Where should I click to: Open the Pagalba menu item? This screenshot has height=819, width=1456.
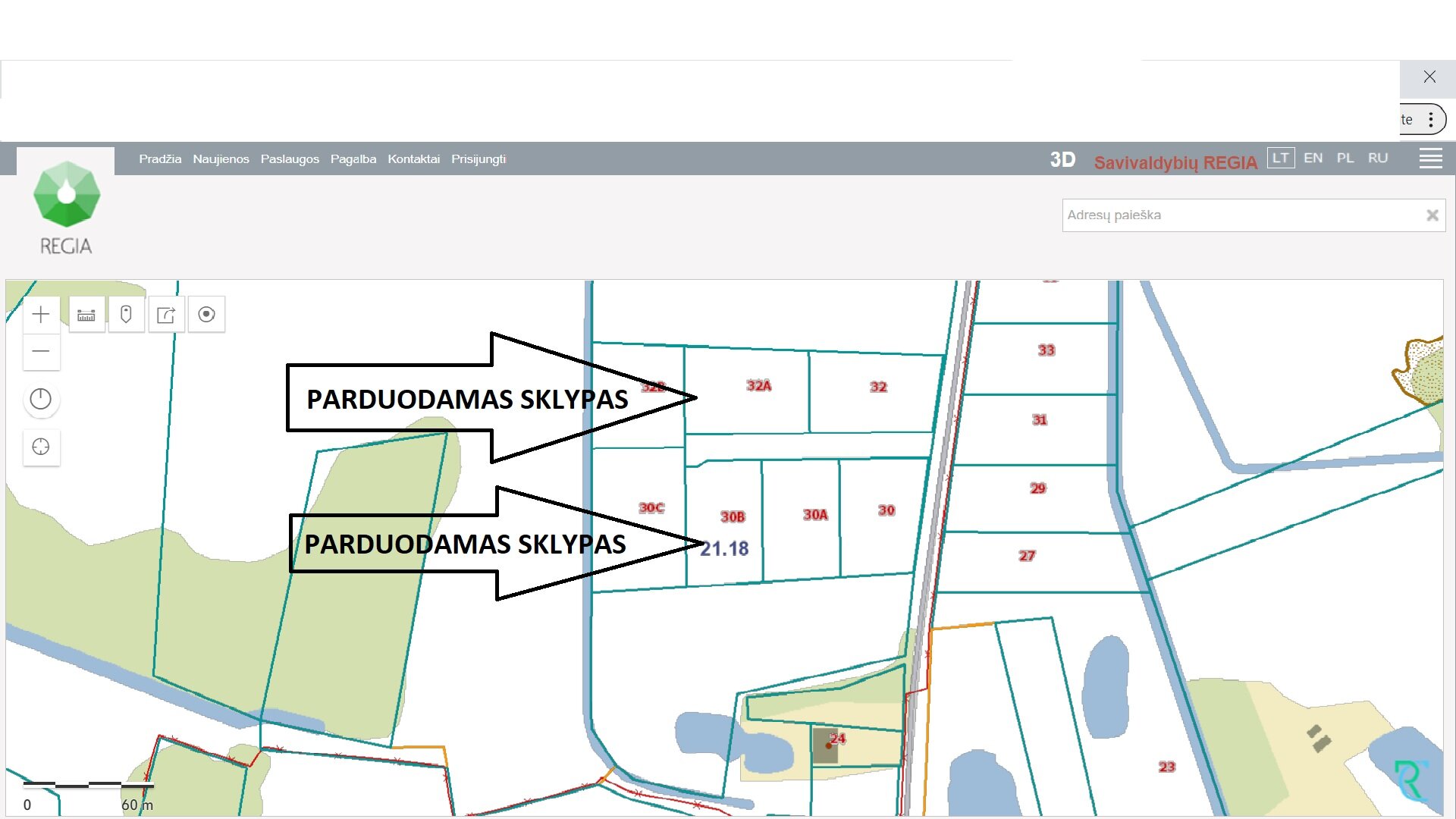pos(353,159)
